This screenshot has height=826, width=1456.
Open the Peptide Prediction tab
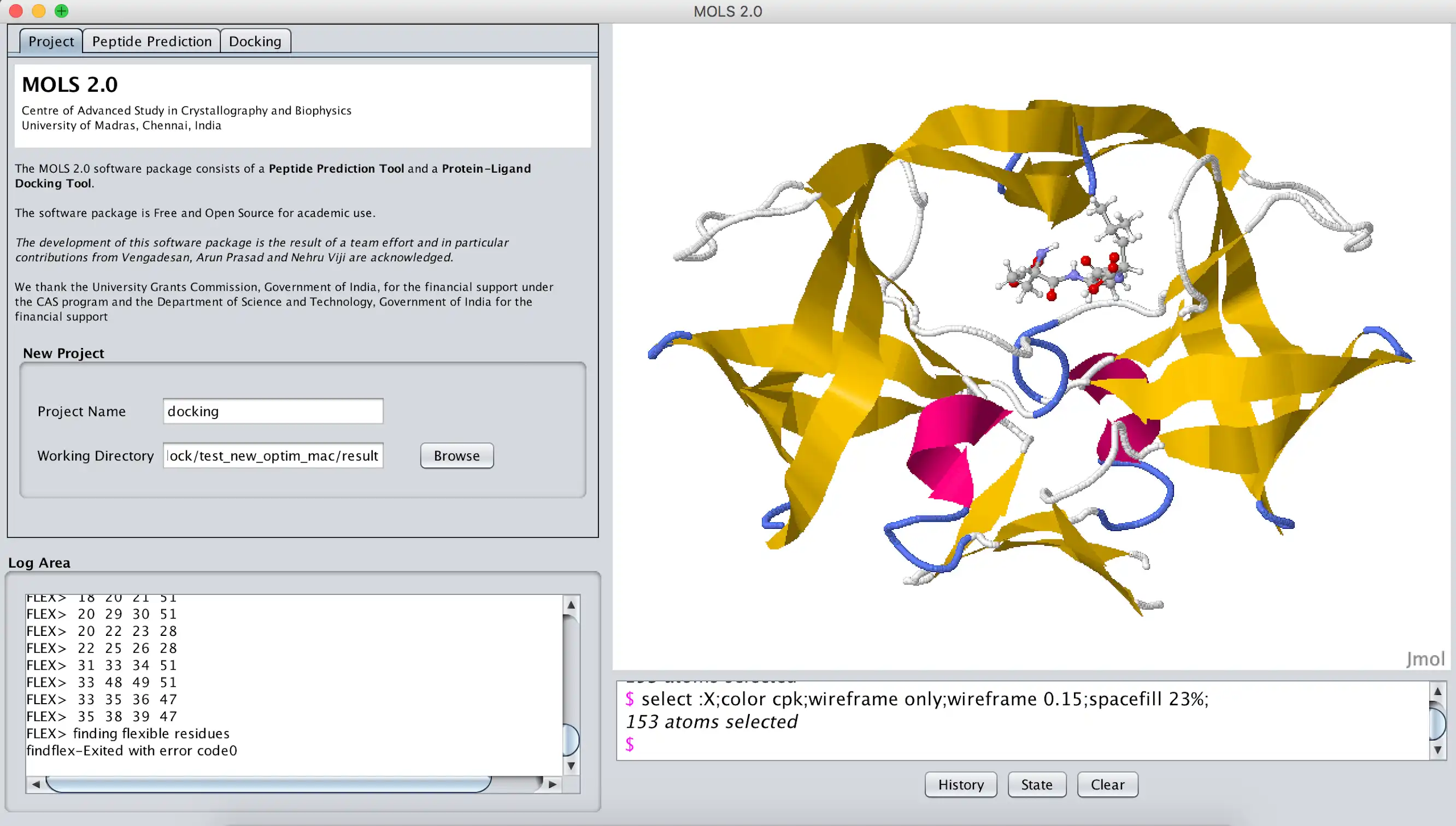[151, 41]
